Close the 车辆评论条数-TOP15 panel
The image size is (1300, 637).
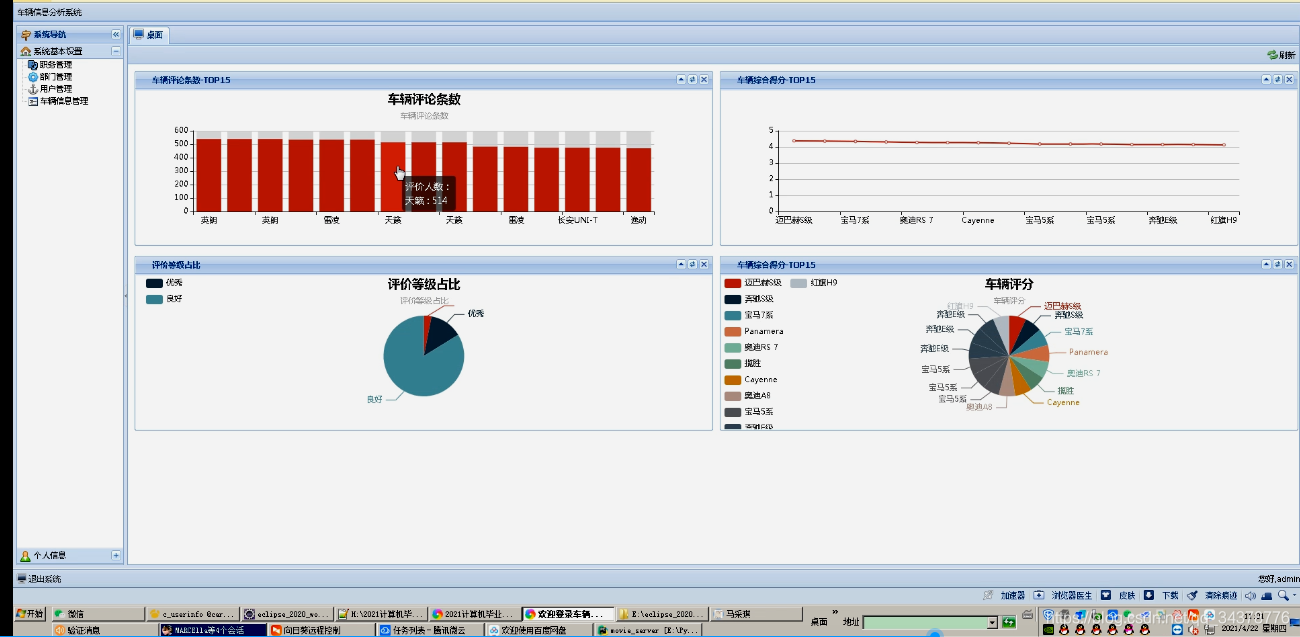[x=704, y=79]
